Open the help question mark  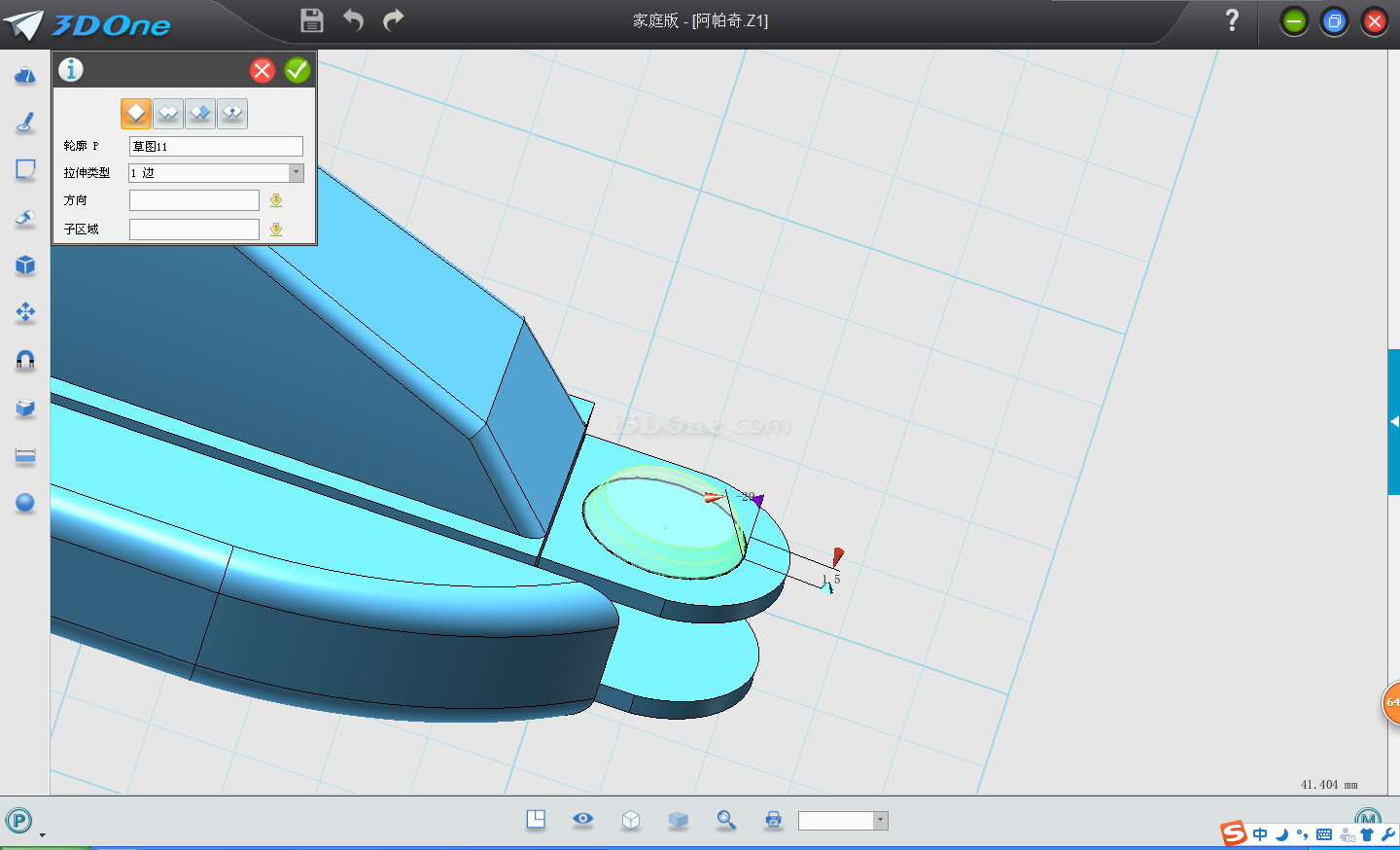tap(1232, 20)
